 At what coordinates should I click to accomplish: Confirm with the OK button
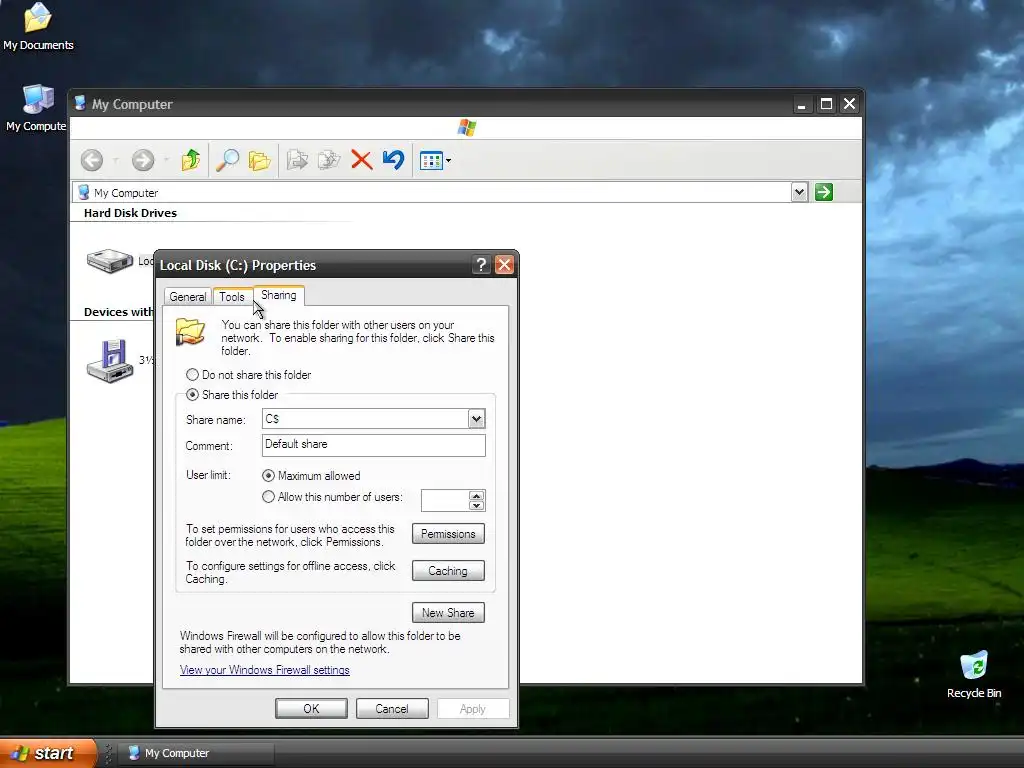click(x=311, y=709)
